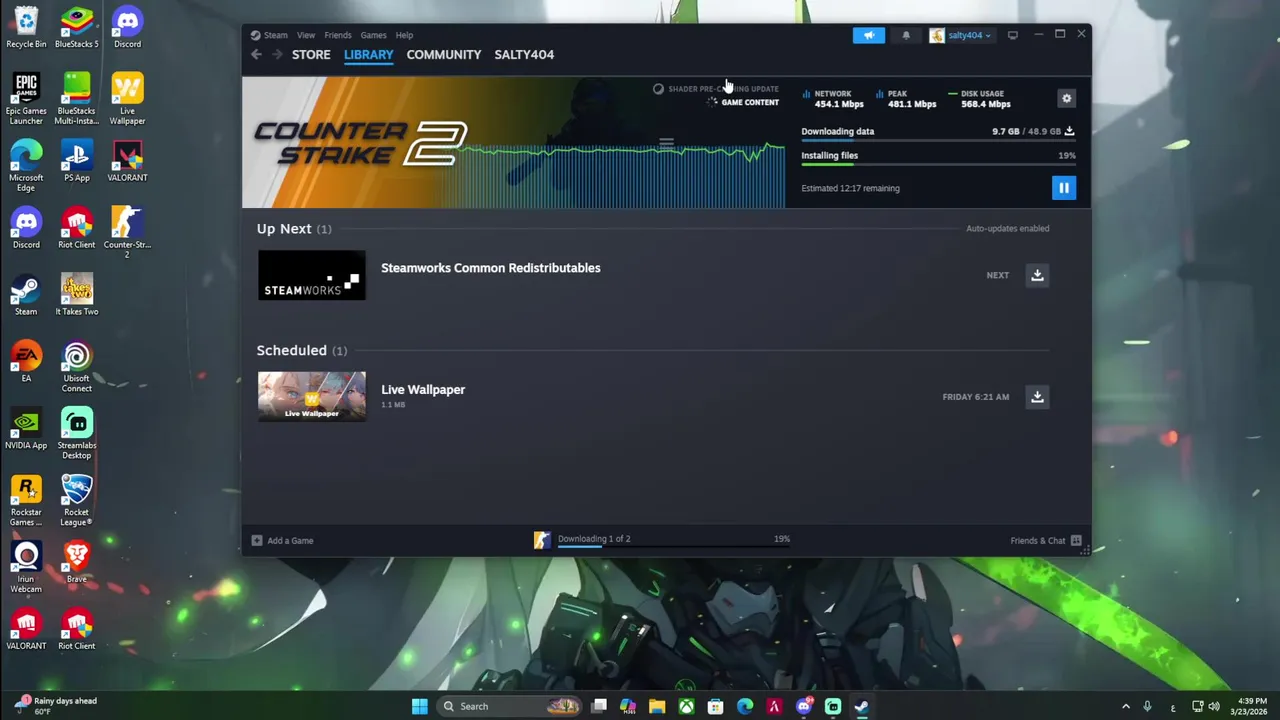This screenshot has height=720, width=1280.
Task: Open the Games menu
Action: 373,35
